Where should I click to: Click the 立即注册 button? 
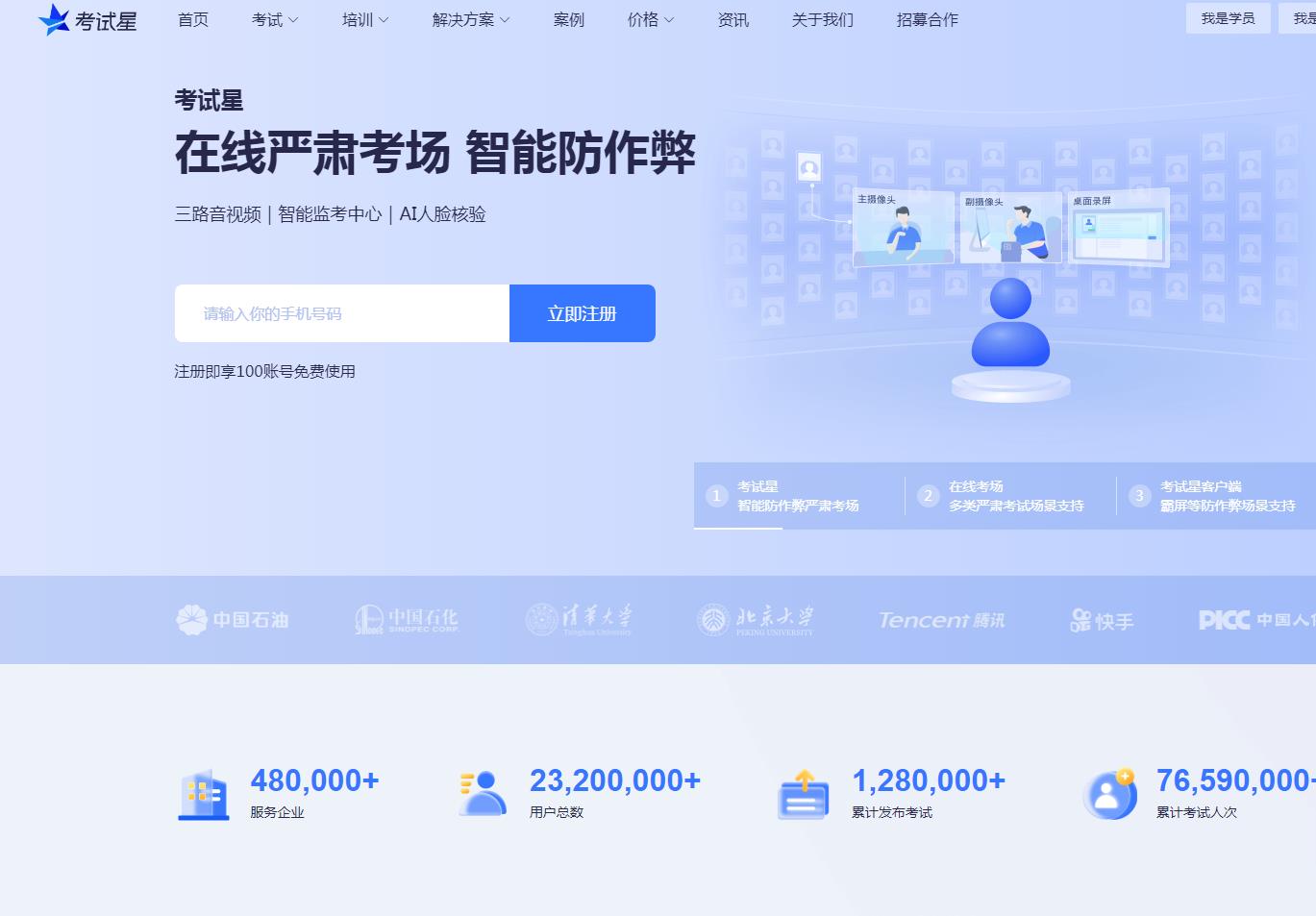tap(583, 313)
